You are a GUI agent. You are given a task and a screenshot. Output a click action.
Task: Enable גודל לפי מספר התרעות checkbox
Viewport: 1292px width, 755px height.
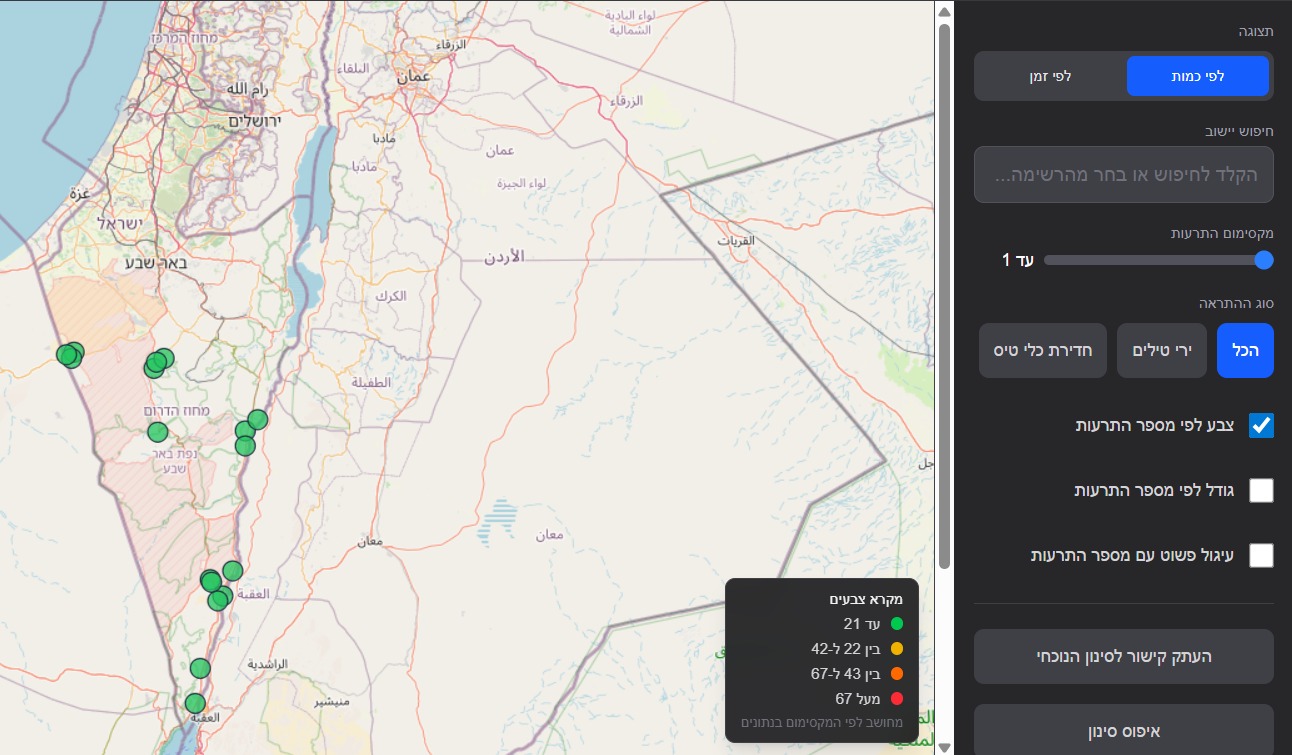click(1261, 490)
